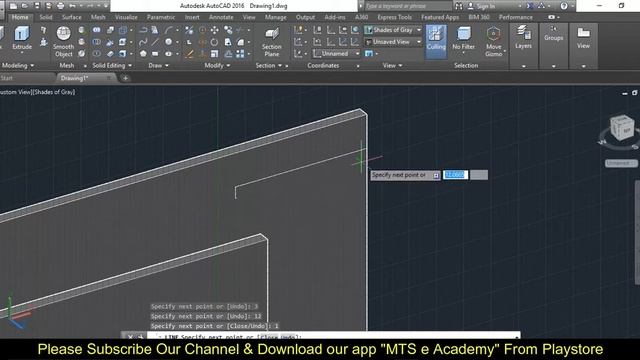Expand the Groups panel arrow
Image resolution: width=640 pixels, height=360 pixels.
pyautogui.click(x=553, y=66)
